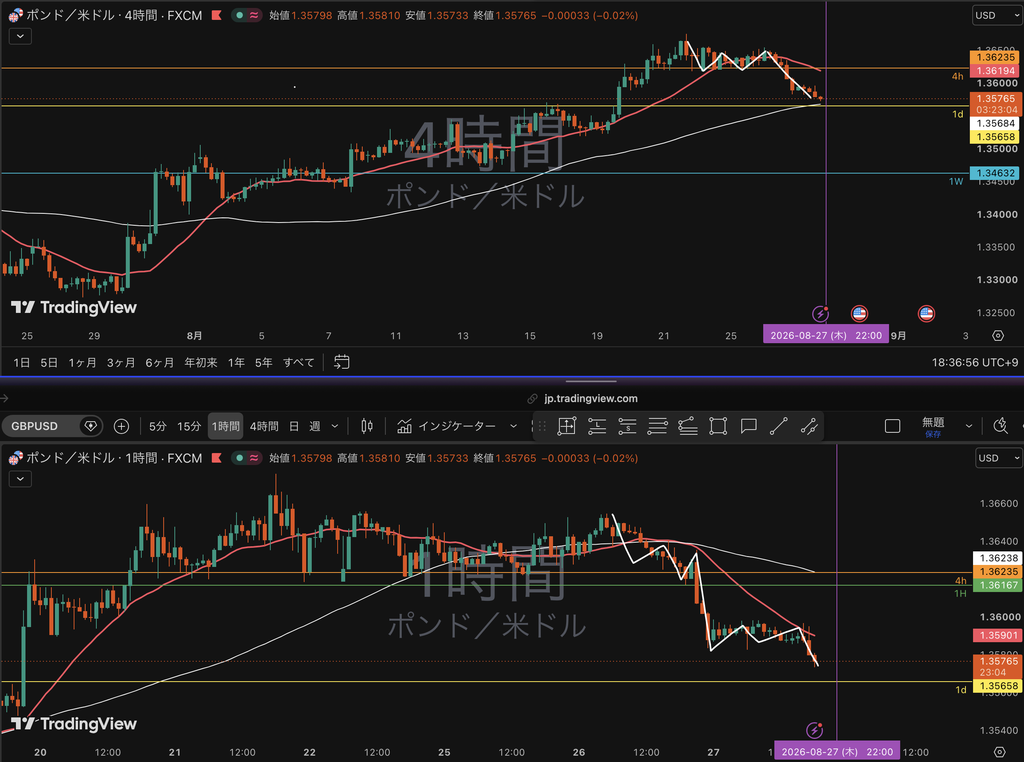Open the インジケーター indicators menu

pos(456,426)
